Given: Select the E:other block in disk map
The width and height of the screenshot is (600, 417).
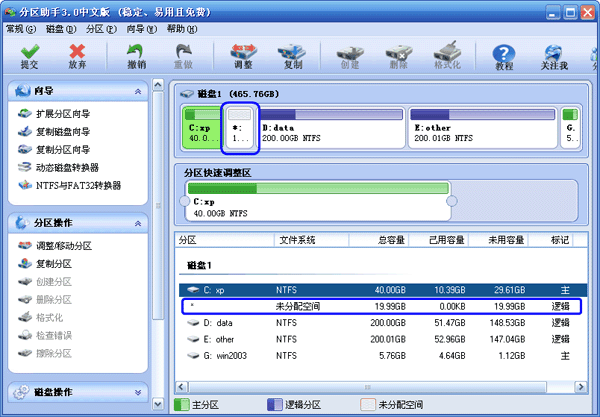Looking at the screenshot, I should (480, 131).
